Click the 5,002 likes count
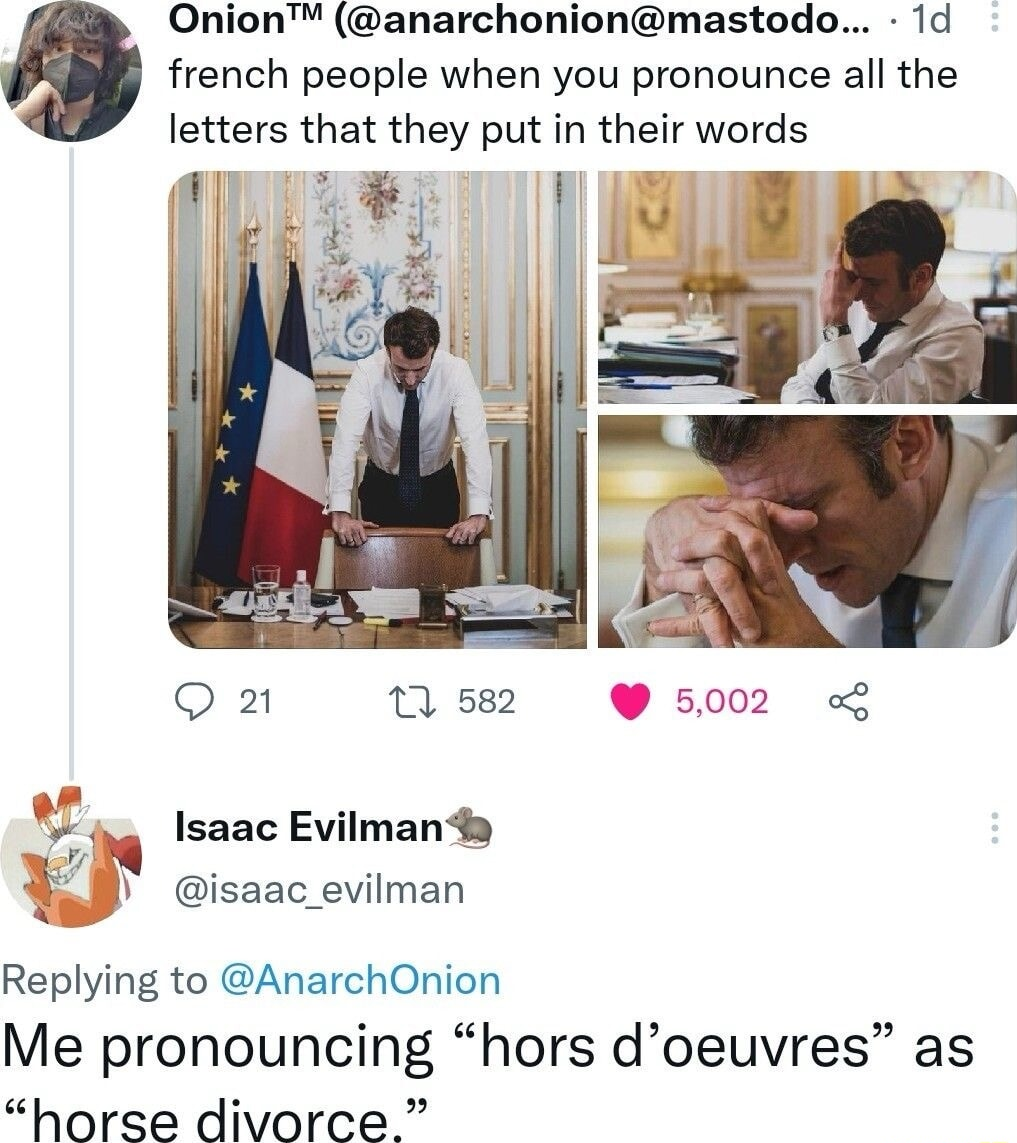Screen dimensions: 1017x1143 [722, 701]
